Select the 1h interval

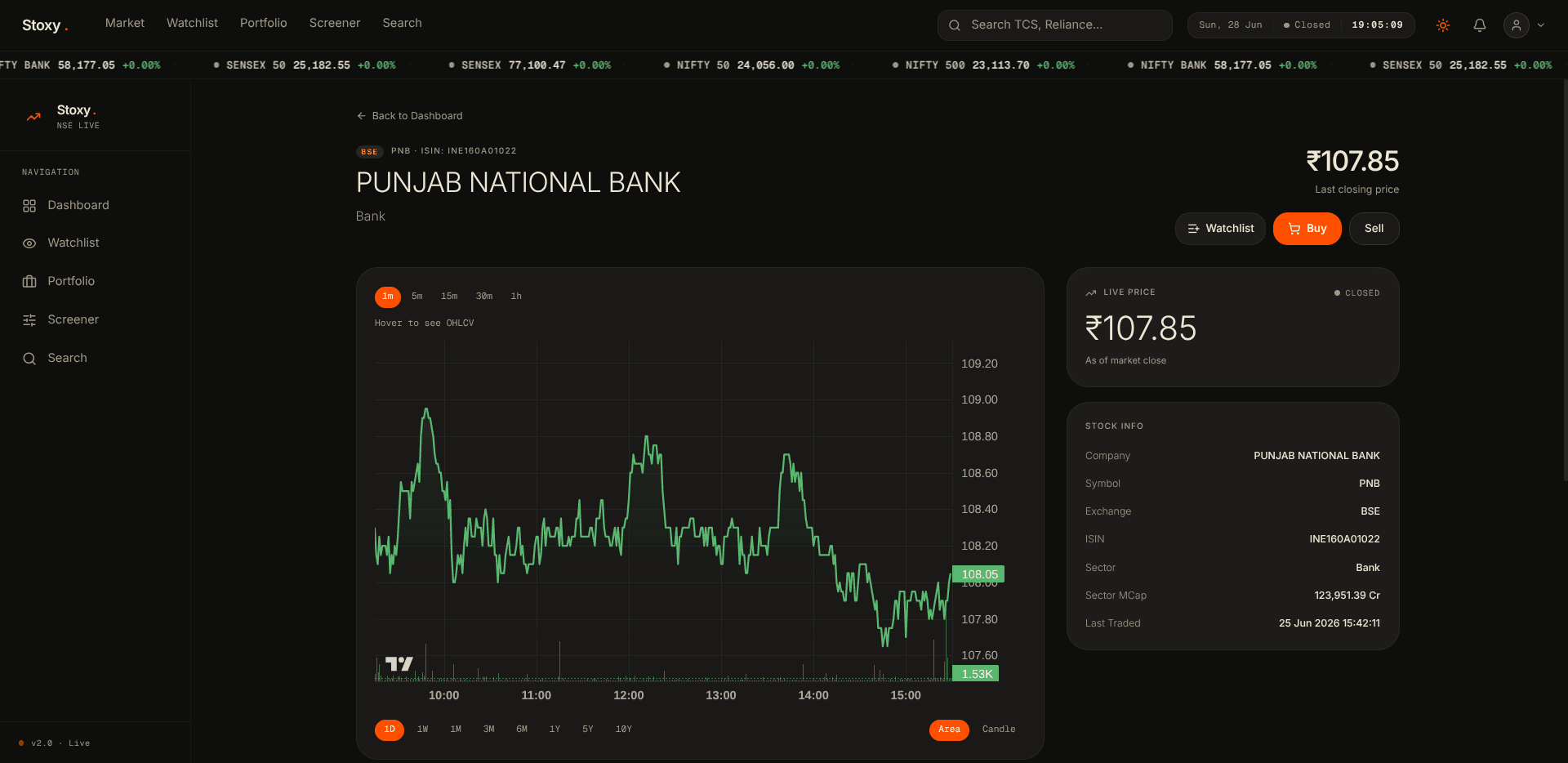[516, 297]
